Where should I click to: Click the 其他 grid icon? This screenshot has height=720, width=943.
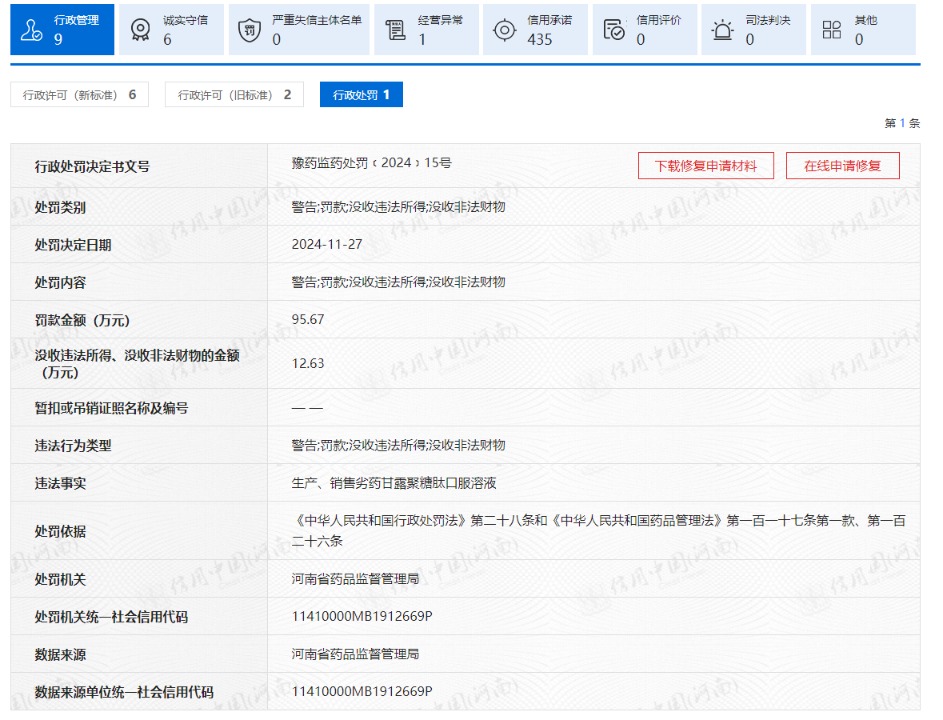832,30
